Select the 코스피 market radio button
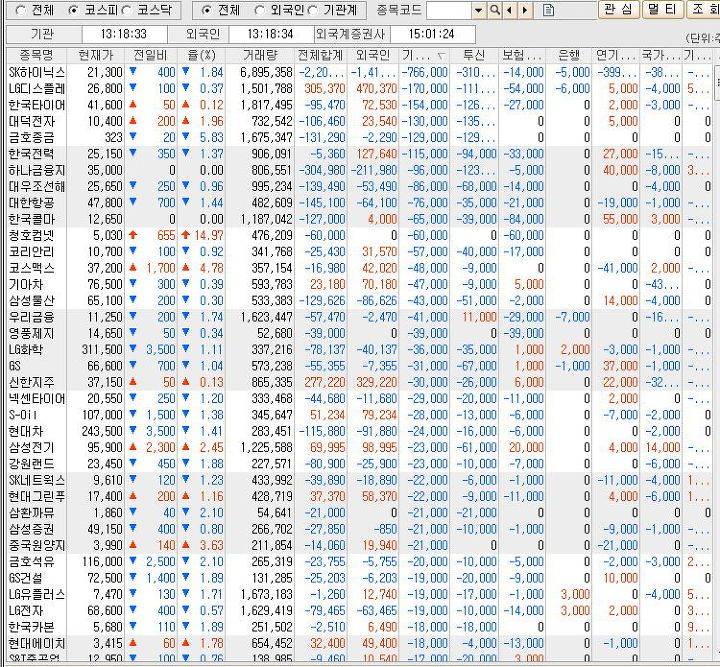This screenshot has width=720, height=667. pos(73,10)
